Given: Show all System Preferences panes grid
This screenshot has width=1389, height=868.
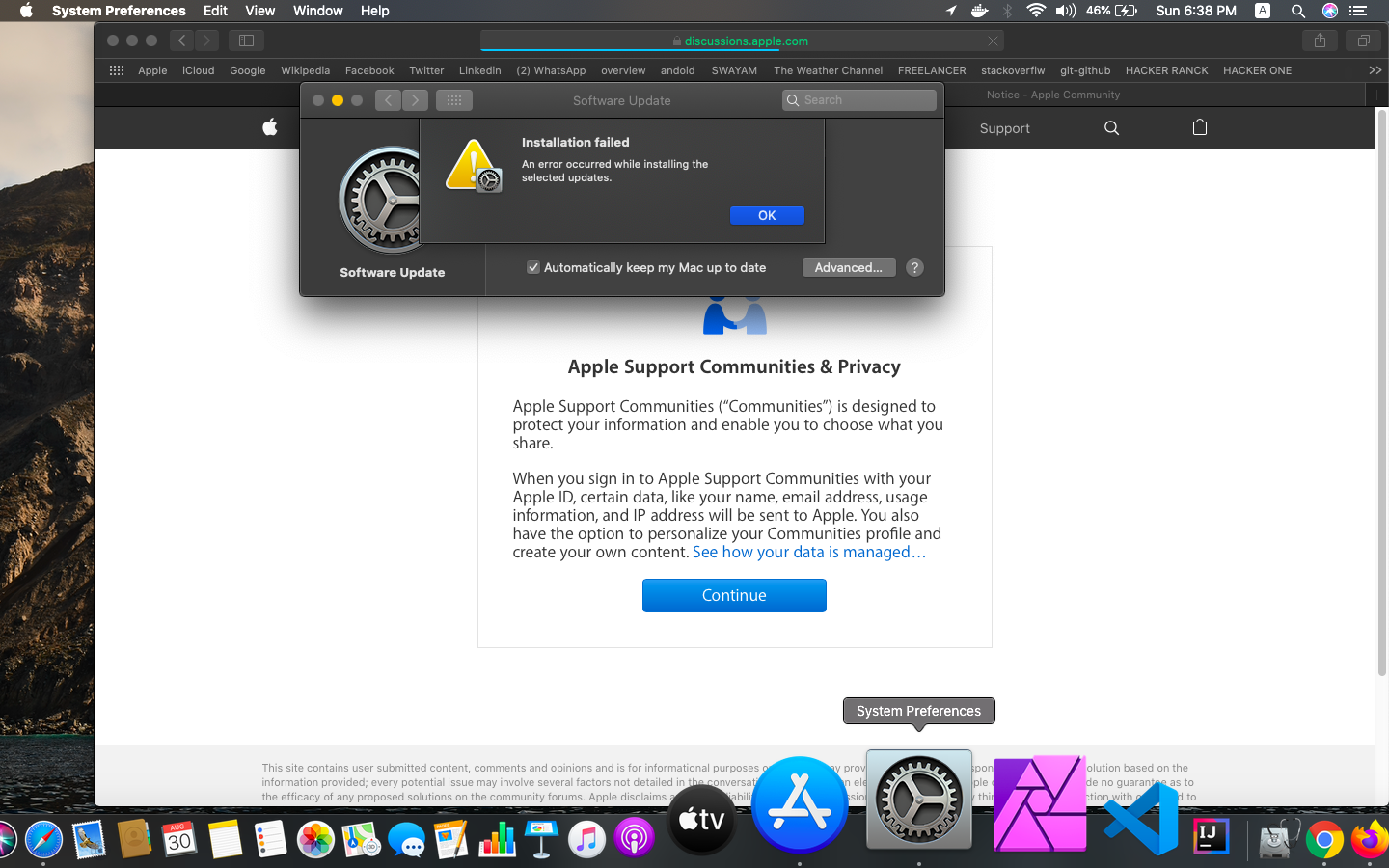Looking at the screenshot, I should click(x=454, y=100).
